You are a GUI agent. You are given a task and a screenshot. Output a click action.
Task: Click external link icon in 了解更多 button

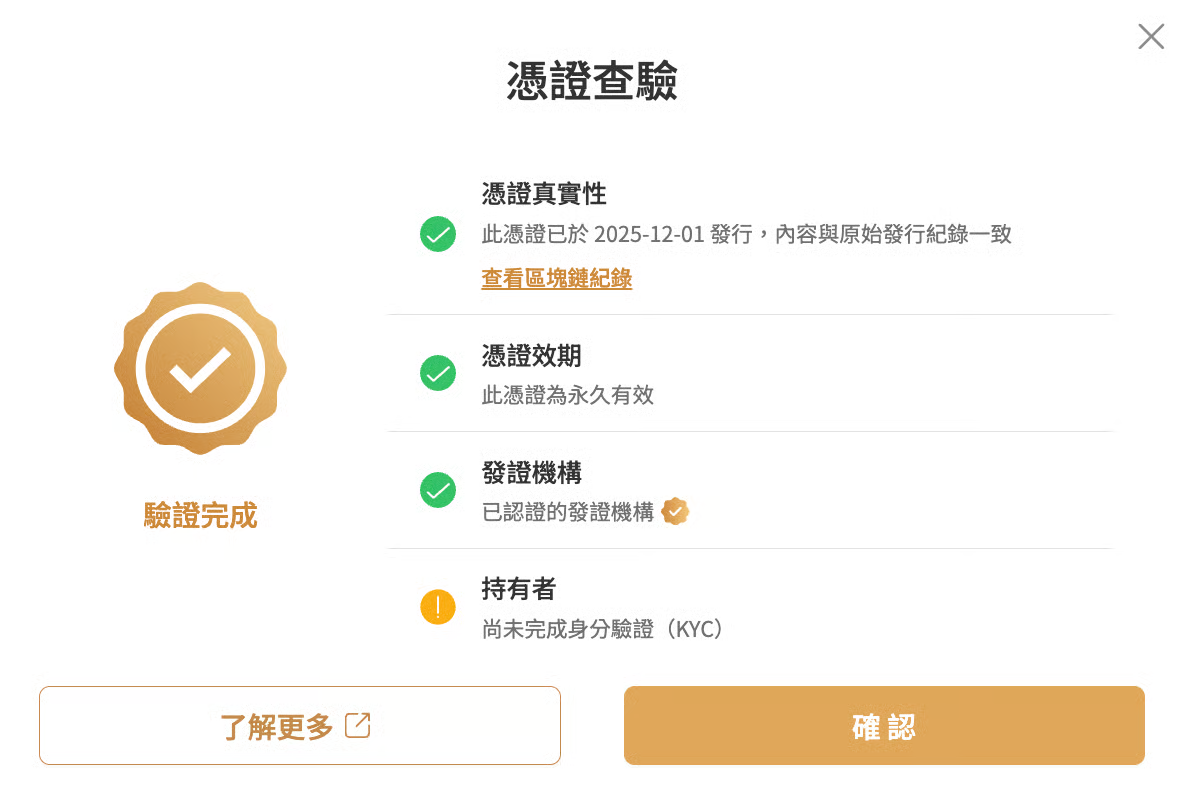[357, 726]
